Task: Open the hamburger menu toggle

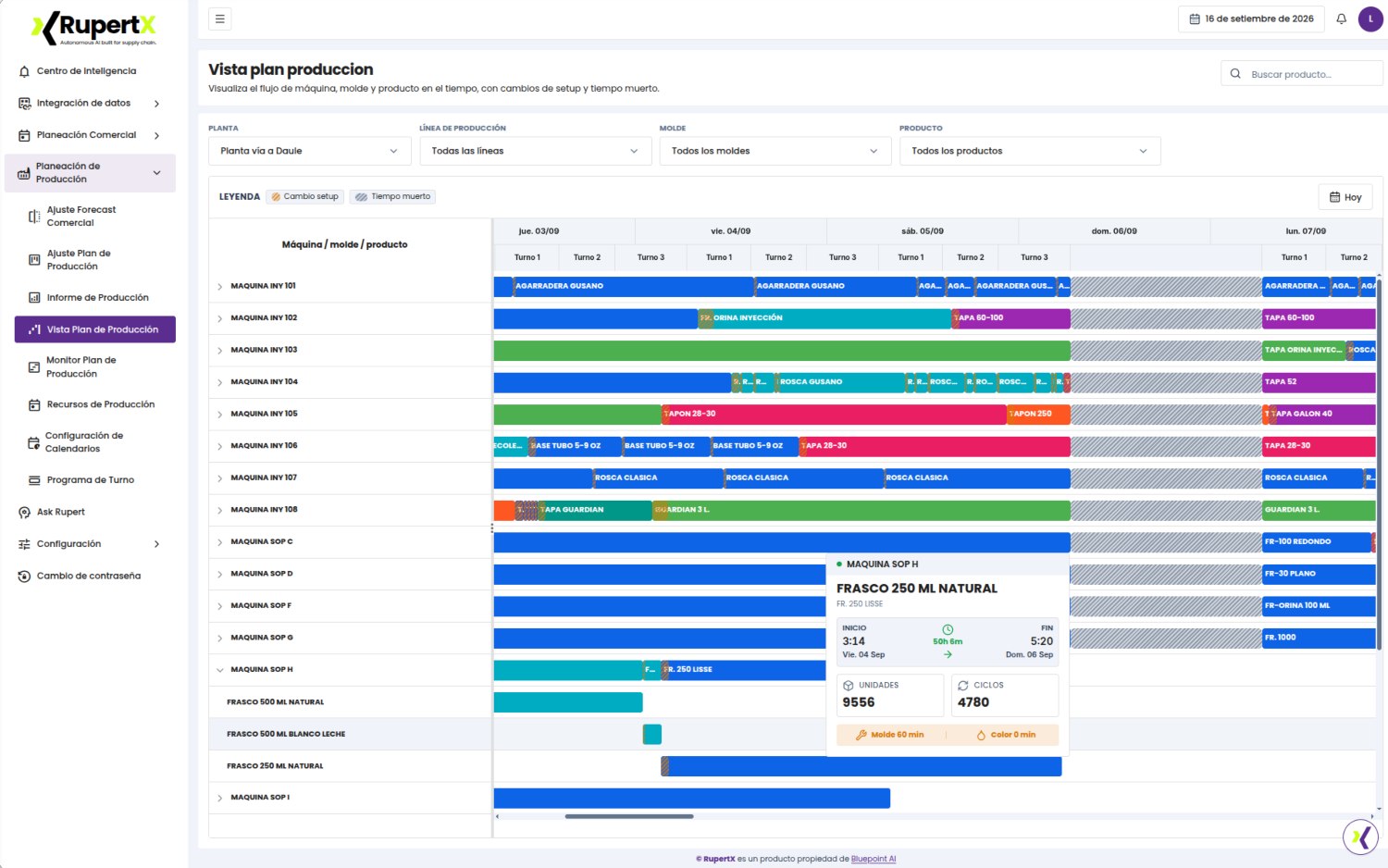Action: tap(220, 19)
